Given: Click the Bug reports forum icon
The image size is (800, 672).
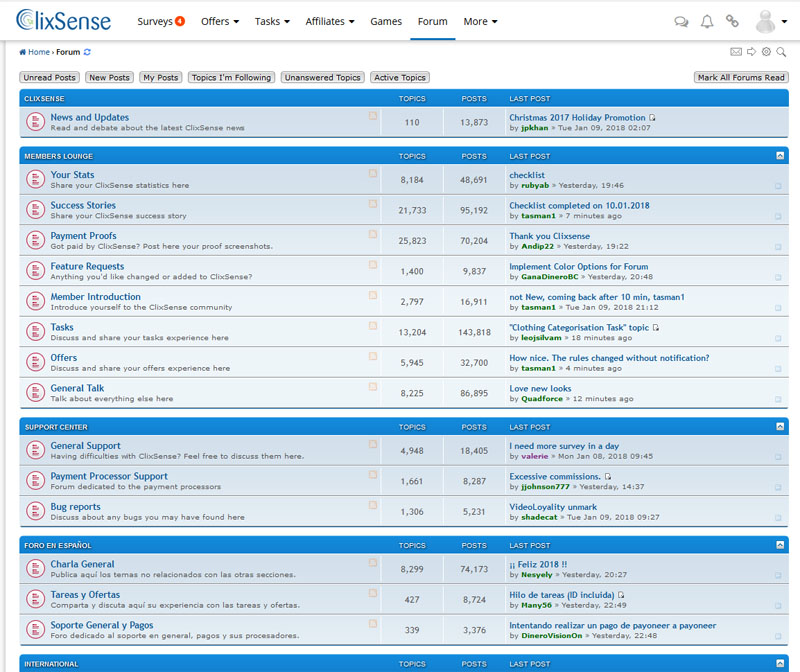Looking at the screenshot, I should (36, 511).
